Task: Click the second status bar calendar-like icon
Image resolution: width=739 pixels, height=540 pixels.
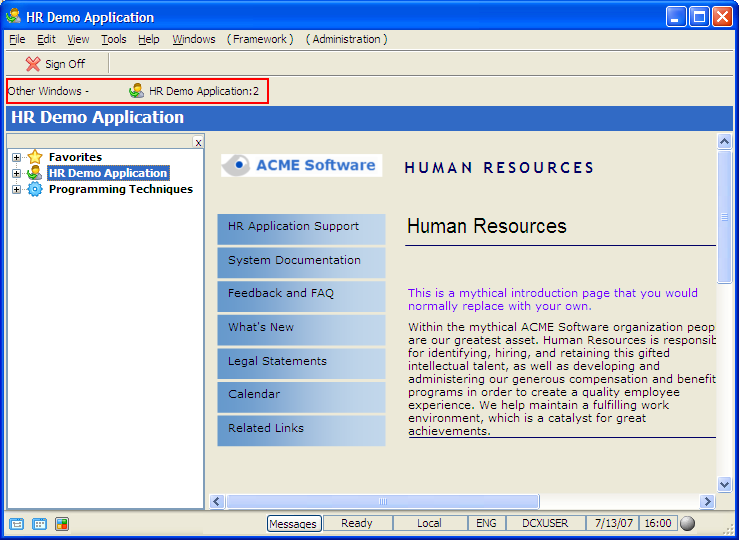Action: point(39,524)
